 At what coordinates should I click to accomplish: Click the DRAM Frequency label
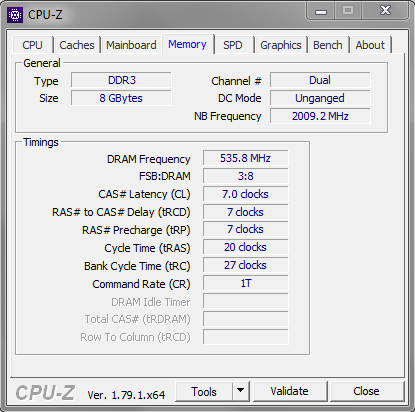[149, 159]
